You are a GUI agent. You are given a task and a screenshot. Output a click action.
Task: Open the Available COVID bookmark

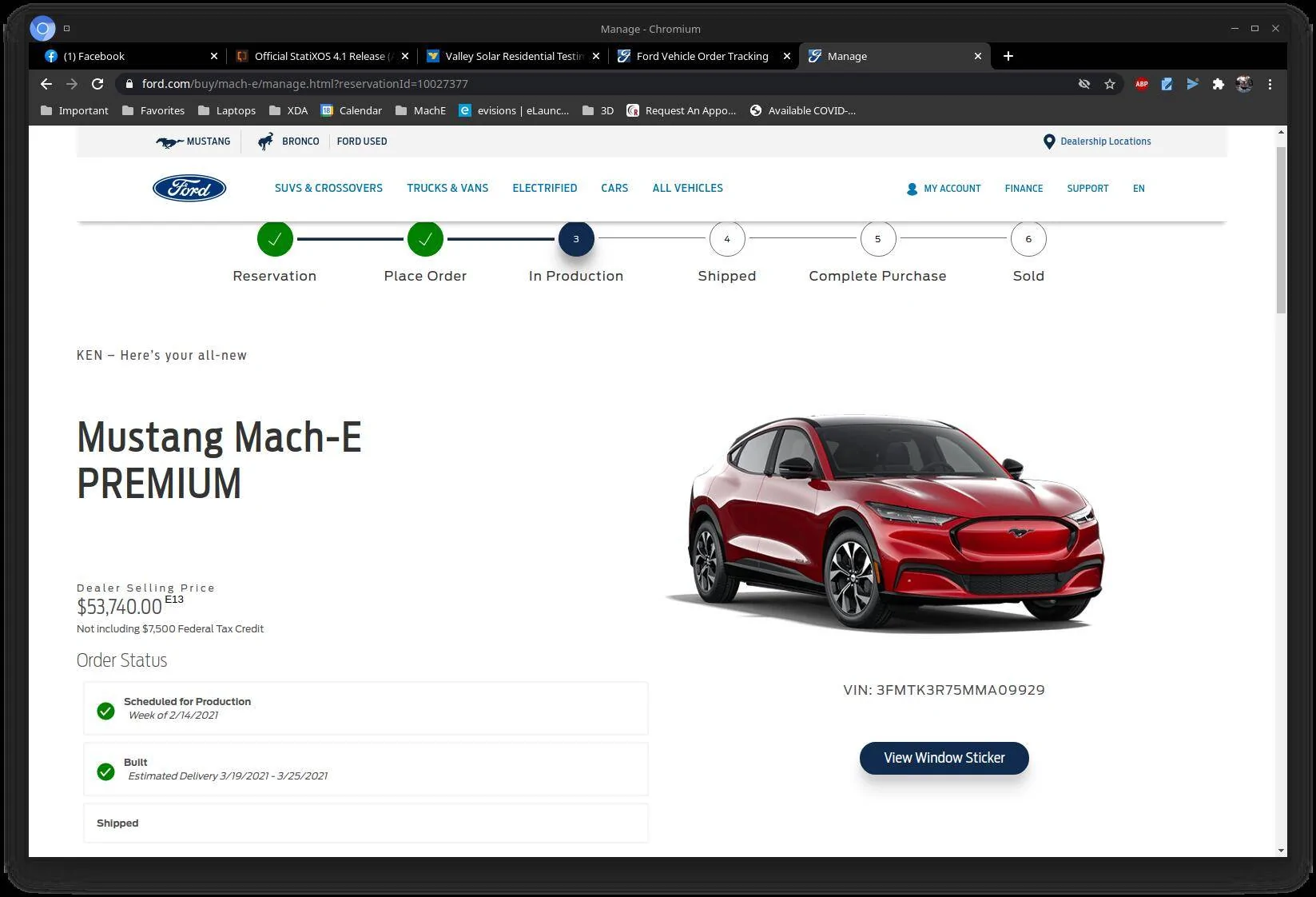pyautogui.click(x=803, y=110)
